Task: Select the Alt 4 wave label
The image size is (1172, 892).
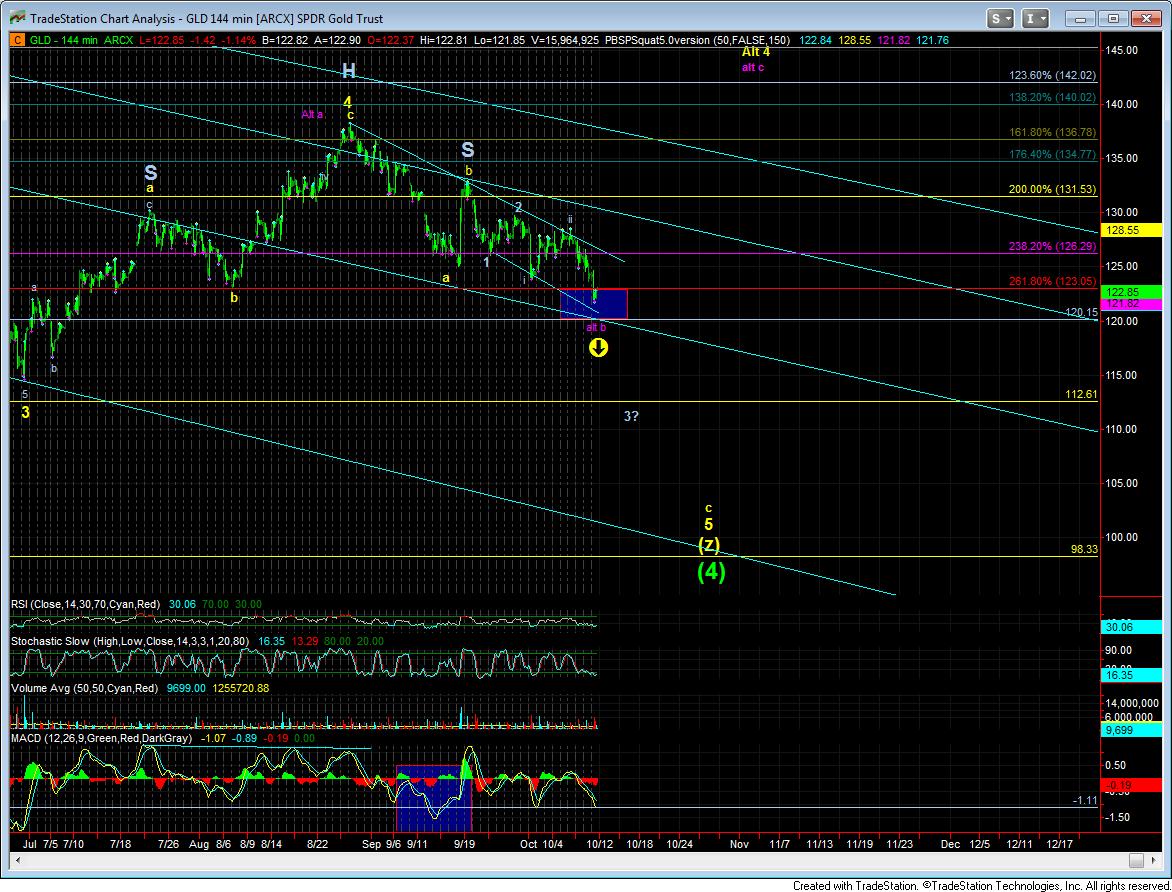Action: (756, 52)
